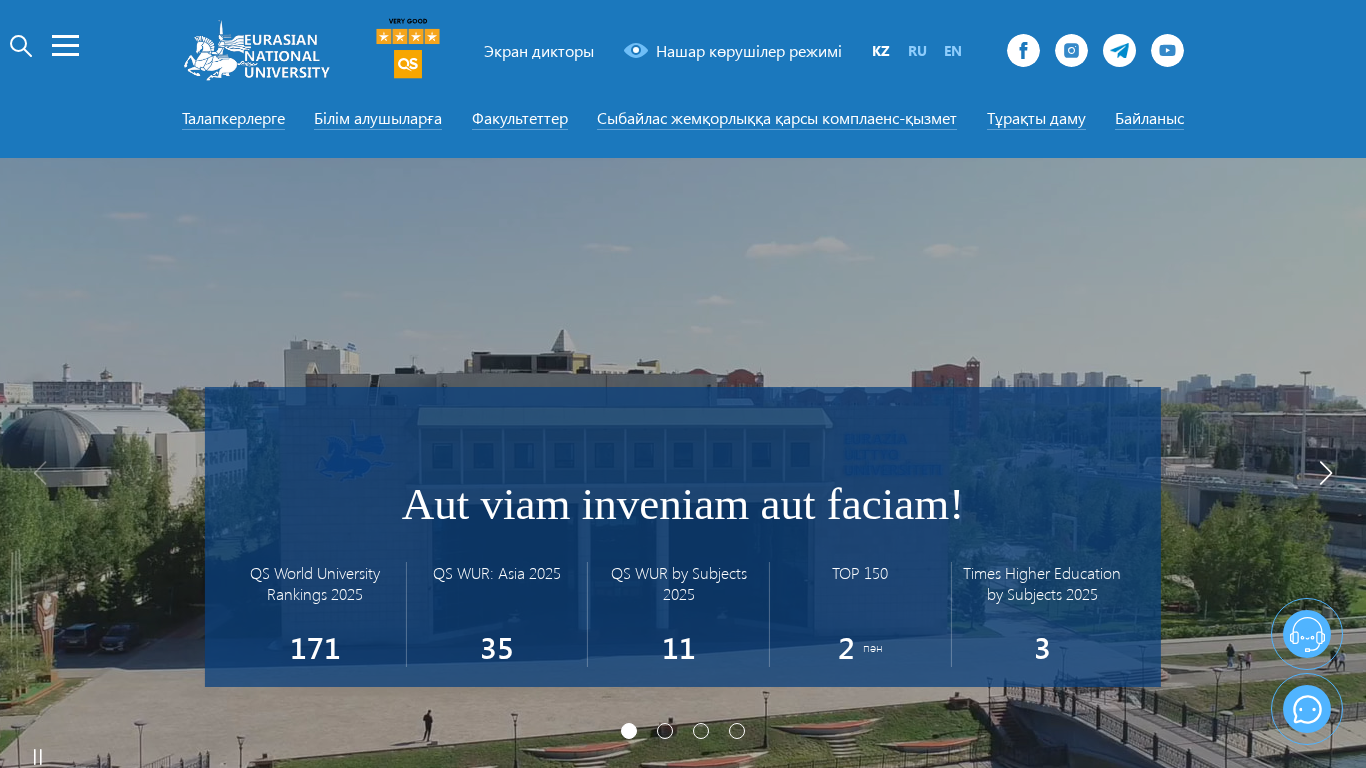Open the headset call support widget
The image size is (1366, 768).
[x=1307, y=634]
